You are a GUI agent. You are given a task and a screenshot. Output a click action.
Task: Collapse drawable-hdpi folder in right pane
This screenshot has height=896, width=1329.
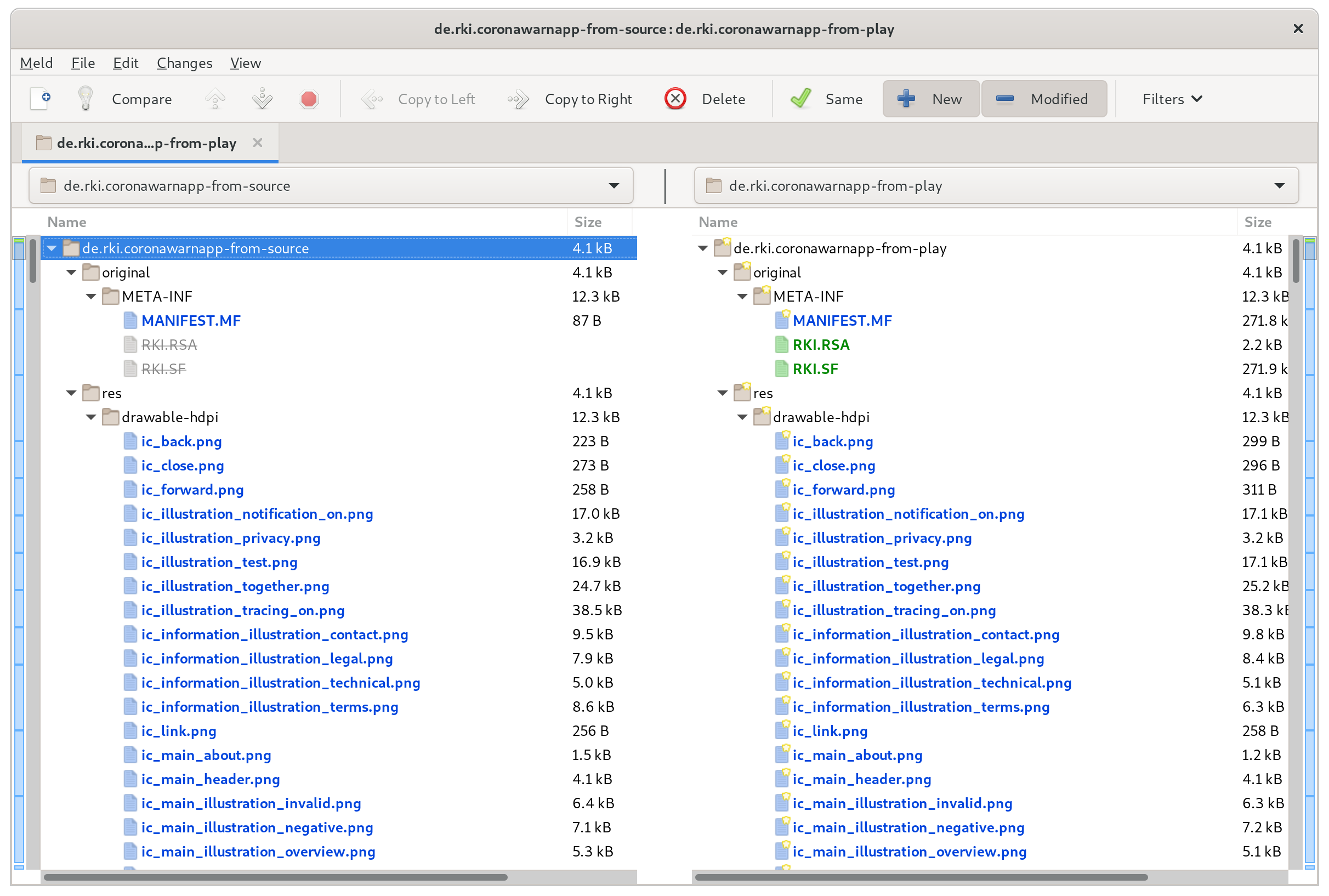(x=742, y=417)
